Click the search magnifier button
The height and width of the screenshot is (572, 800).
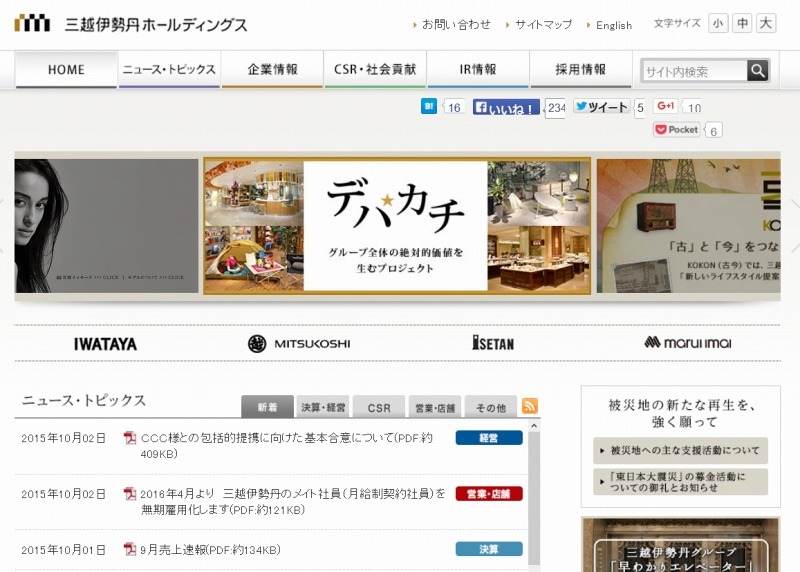758,70
